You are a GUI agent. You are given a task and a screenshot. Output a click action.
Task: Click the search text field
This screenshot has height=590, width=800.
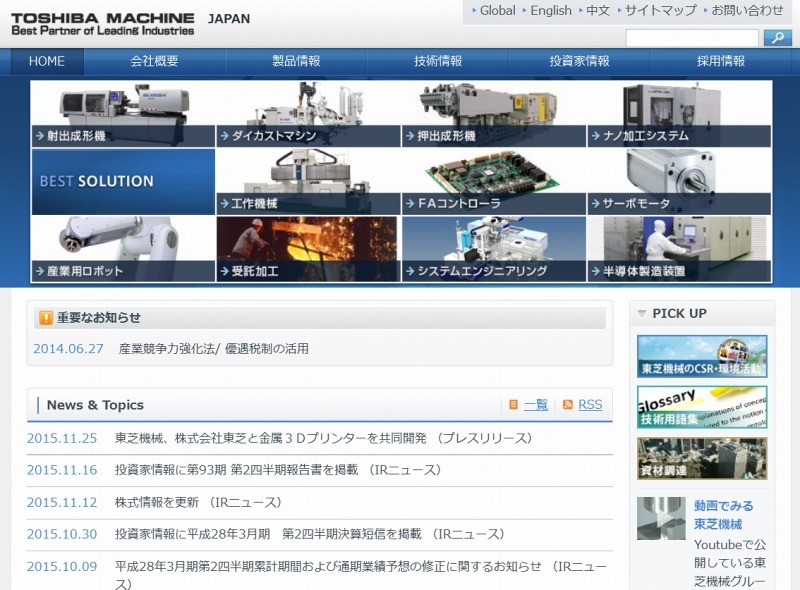(692, 38)
